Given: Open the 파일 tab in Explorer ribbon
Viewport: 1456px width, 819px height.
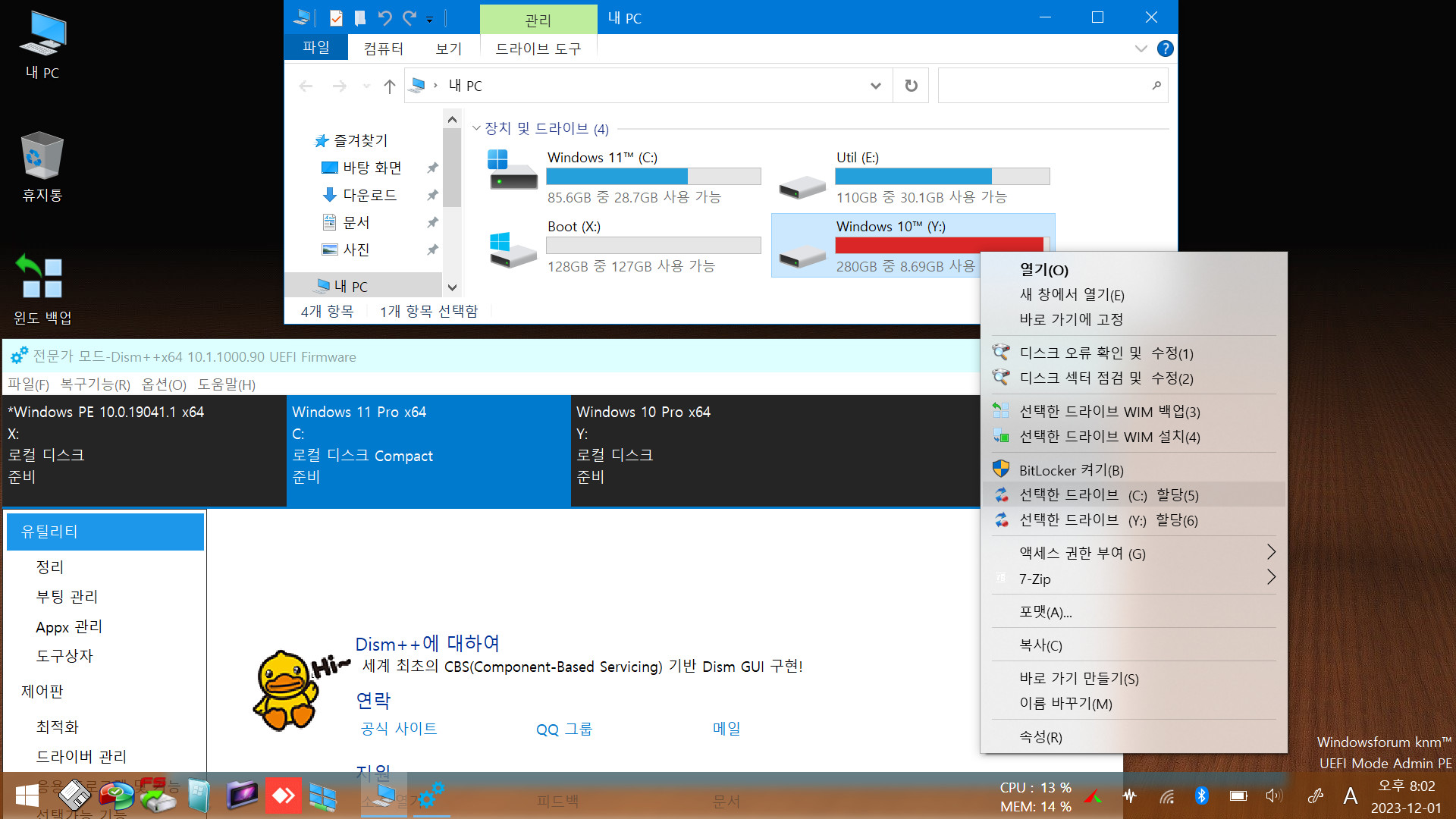Looking at the screenshot, I should (x=316, y=47).
